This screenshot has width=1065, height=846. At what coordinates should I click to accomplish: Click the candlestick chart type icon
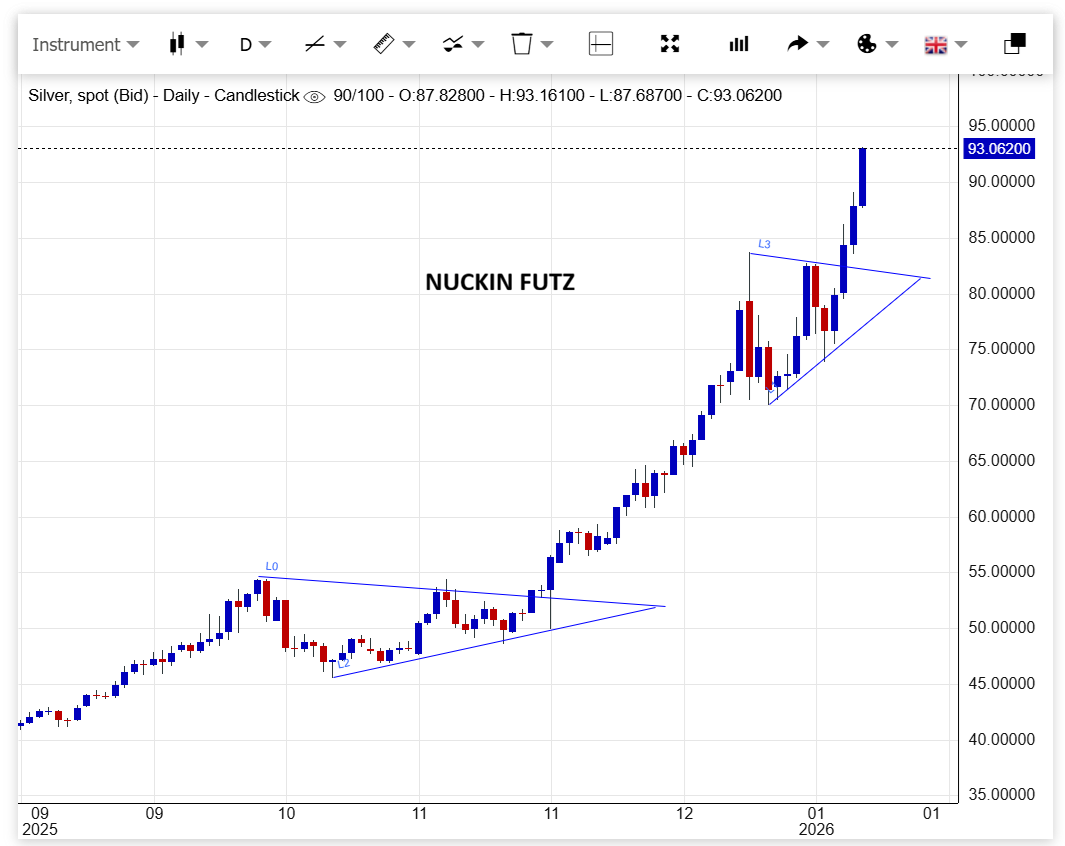(178, 44)
